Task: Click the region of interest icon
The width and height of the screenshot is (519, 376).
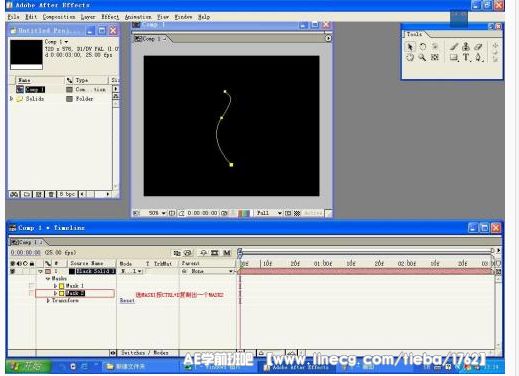Action: point(288,213)
